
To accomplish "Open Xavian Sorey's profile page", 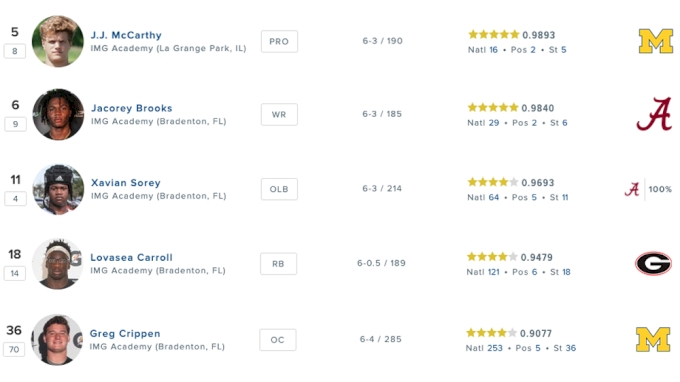I will (126, 183).
